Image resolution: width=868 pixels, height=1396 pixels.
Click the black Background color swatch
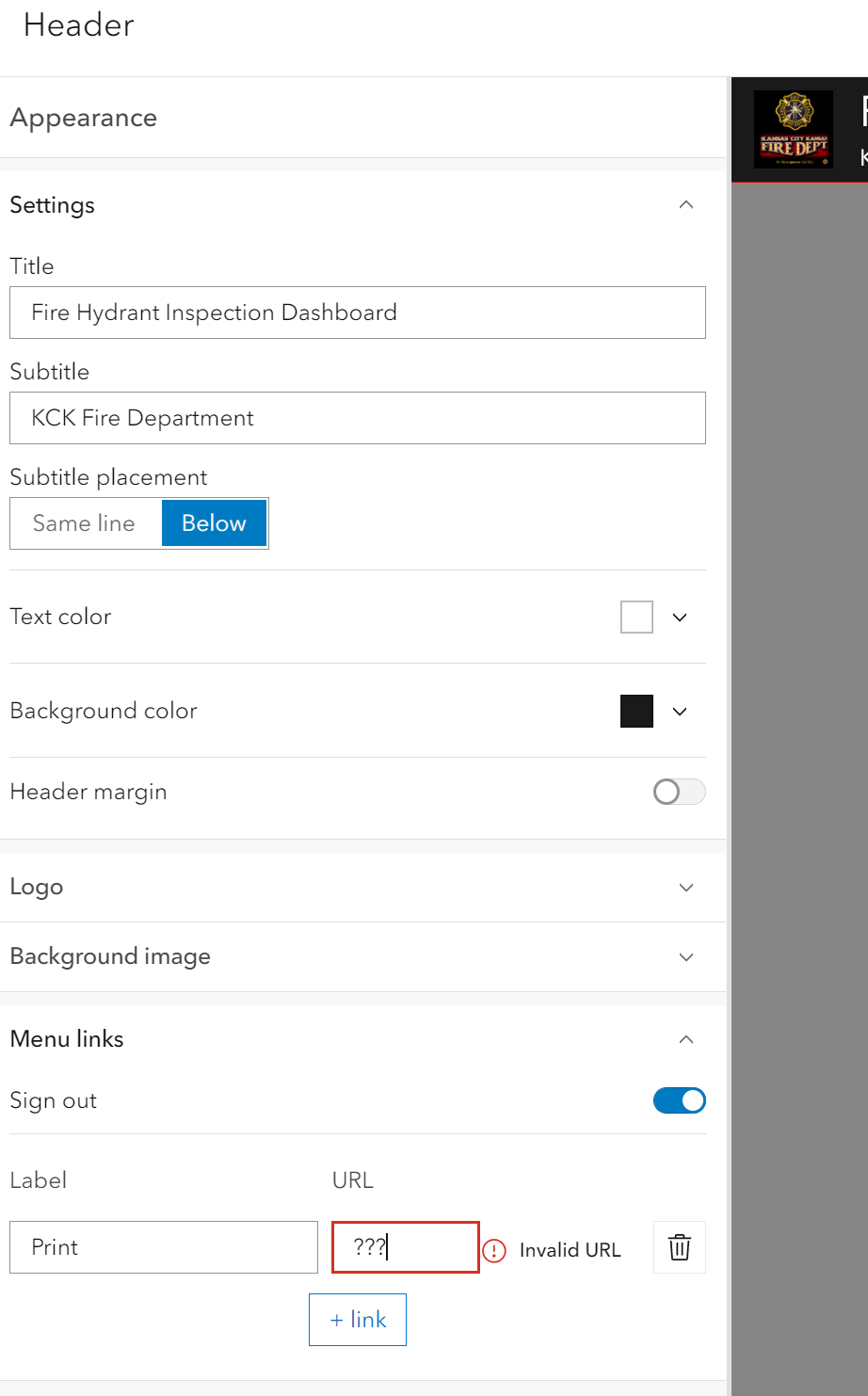[x=636, y=711]
